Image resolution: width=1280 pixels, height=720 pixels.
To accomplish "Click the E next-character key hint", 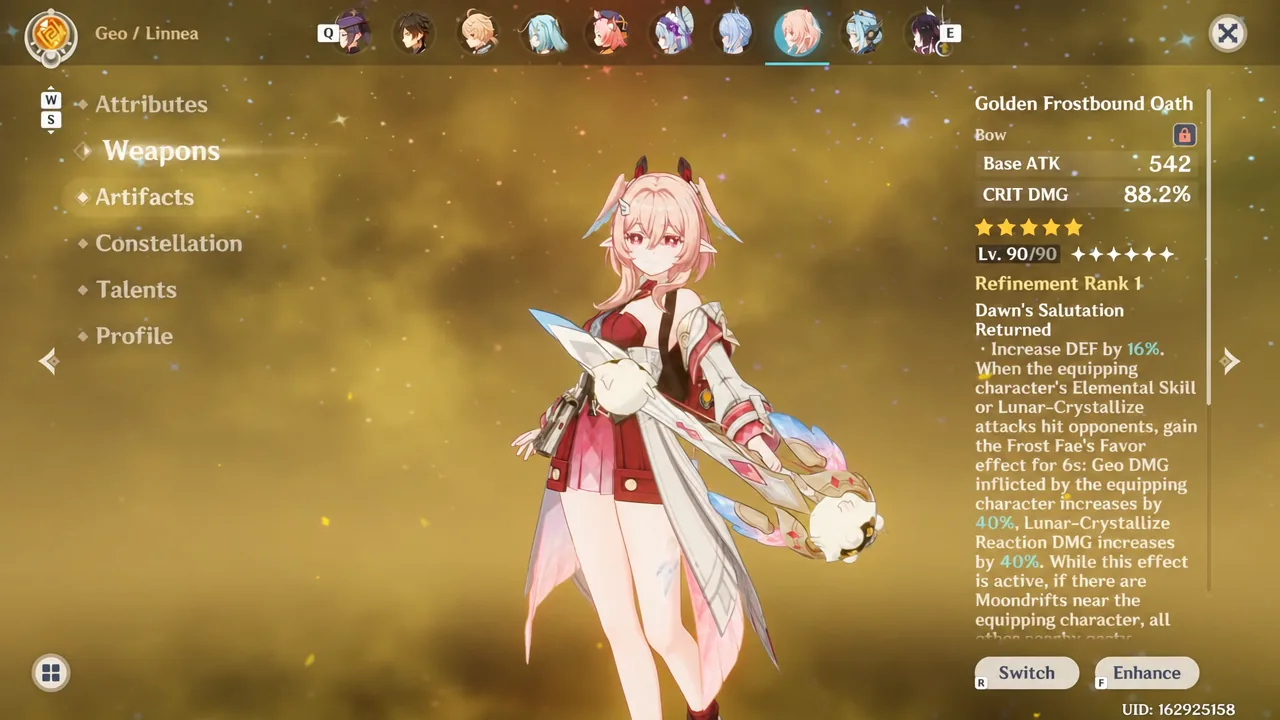I will 950,33.
